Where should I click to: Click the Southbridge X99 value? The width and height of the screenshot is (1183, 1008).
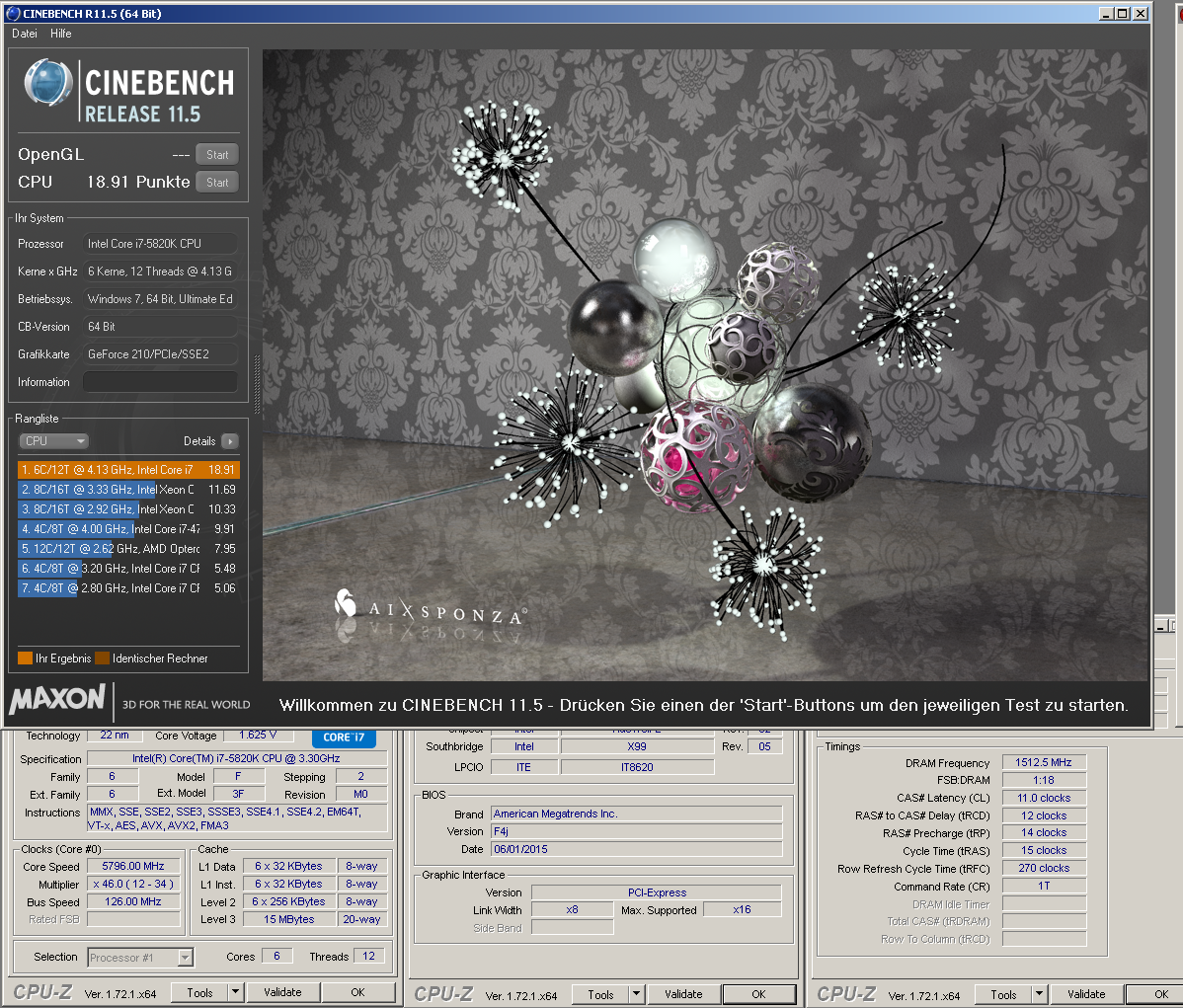point(637,746)
